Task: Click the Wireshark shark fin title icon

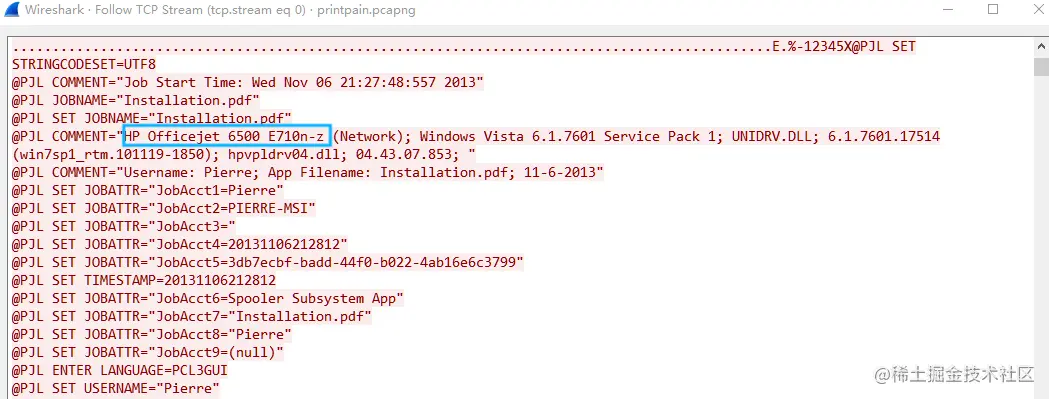Action: (11, 10)
